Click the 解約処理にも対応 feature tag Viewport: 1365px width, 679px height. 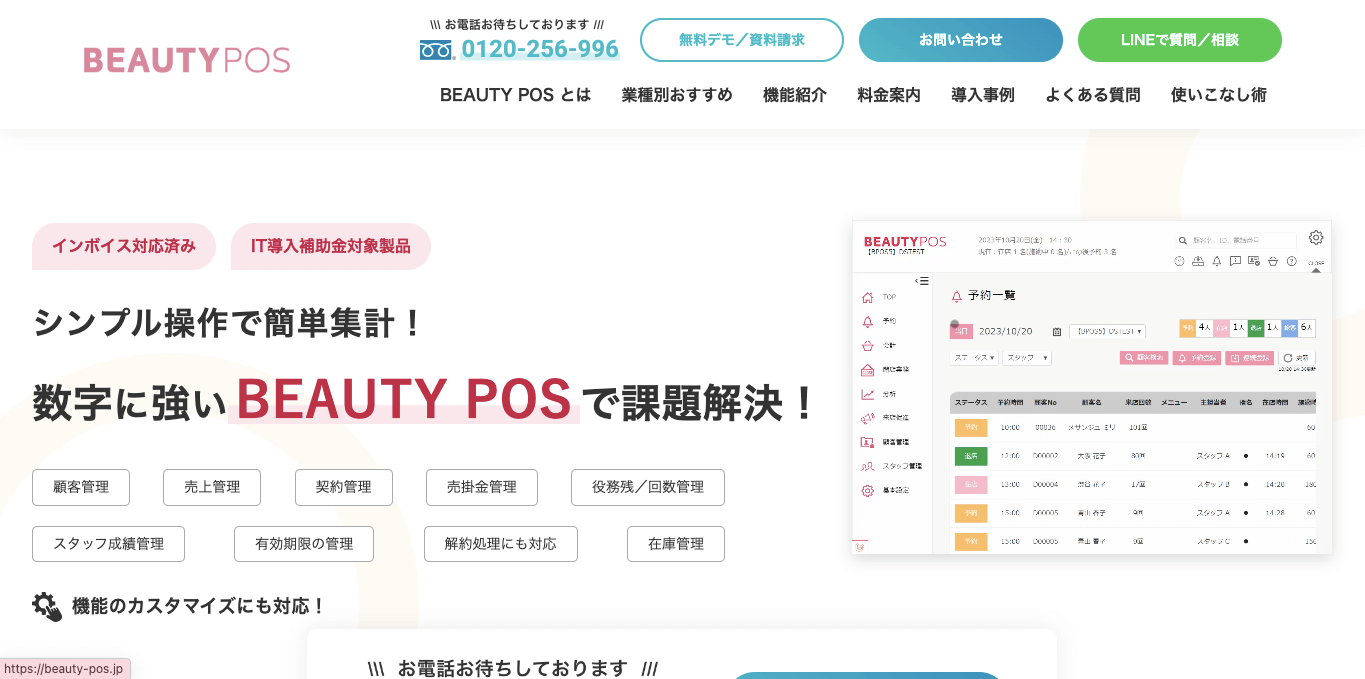[x=501, y=544]
